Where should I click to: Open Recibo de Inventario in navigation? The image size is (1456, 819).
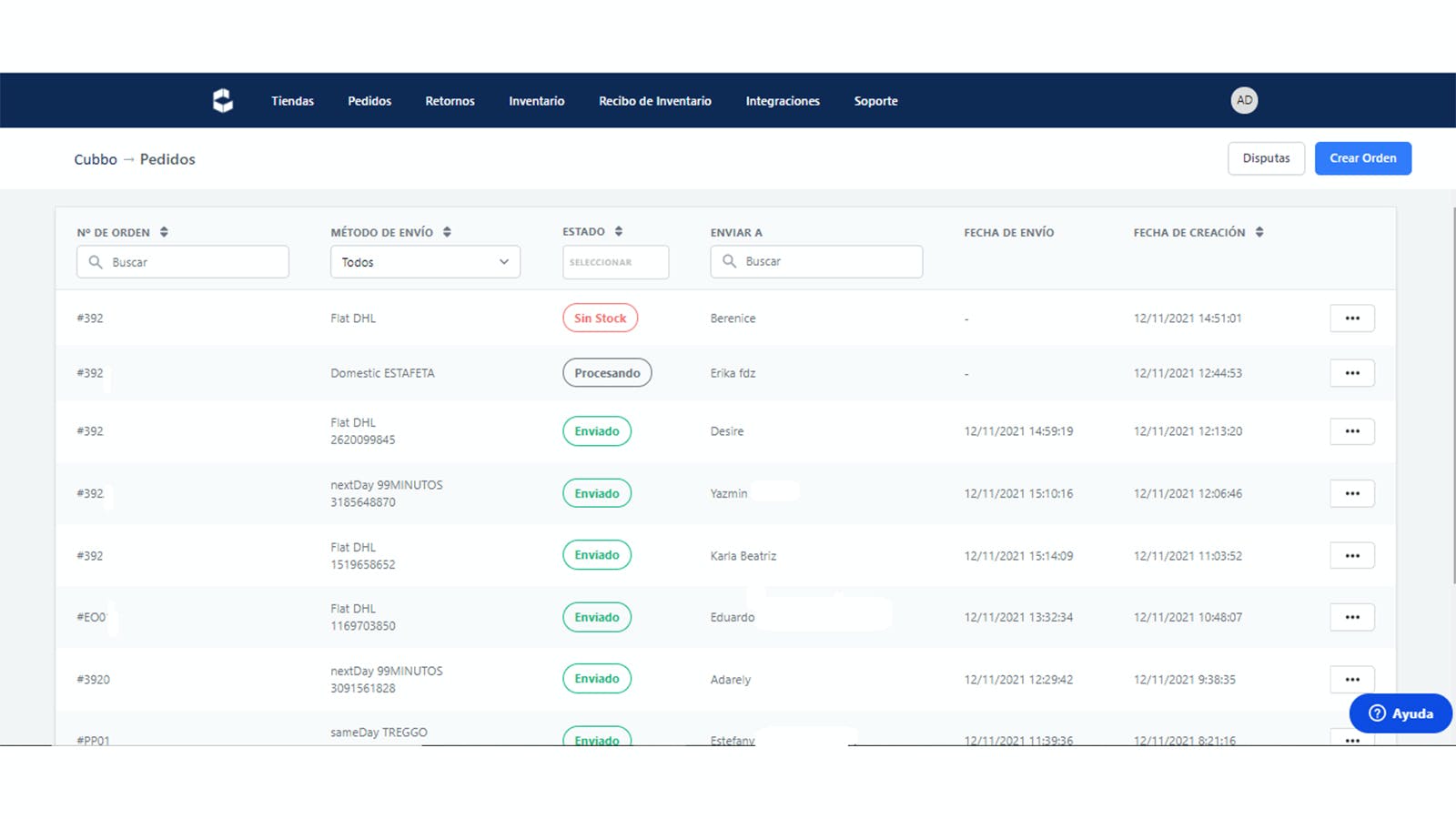[655, 101]
